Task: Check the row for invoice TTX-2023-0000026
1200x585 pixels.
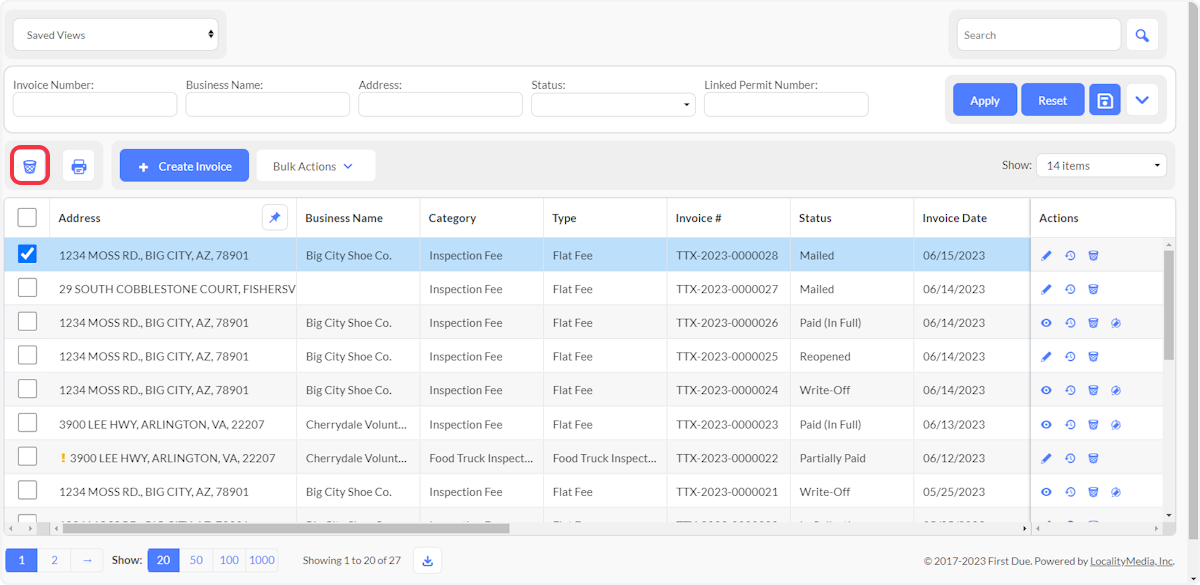Action: (x=27, y=321)
